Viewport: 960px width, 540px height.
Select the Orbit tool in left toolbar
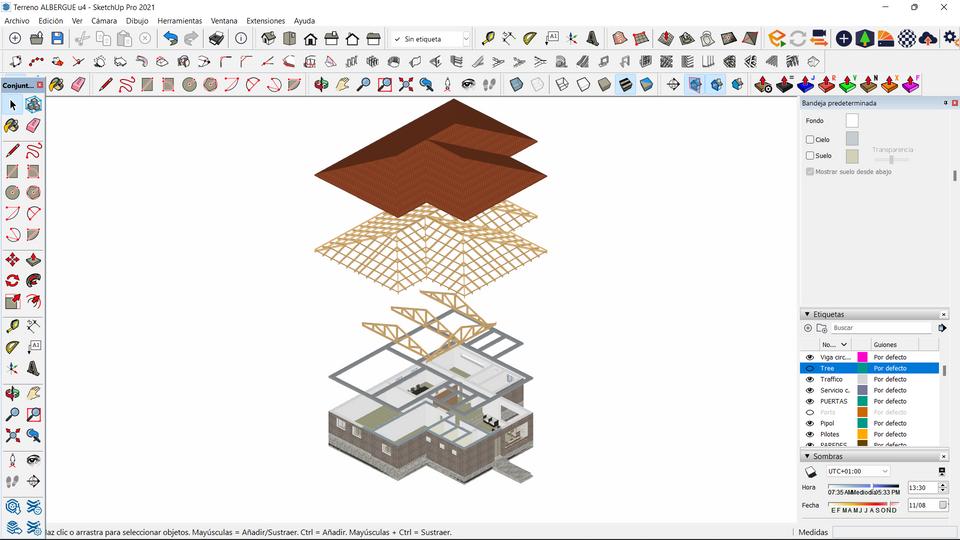12,392
